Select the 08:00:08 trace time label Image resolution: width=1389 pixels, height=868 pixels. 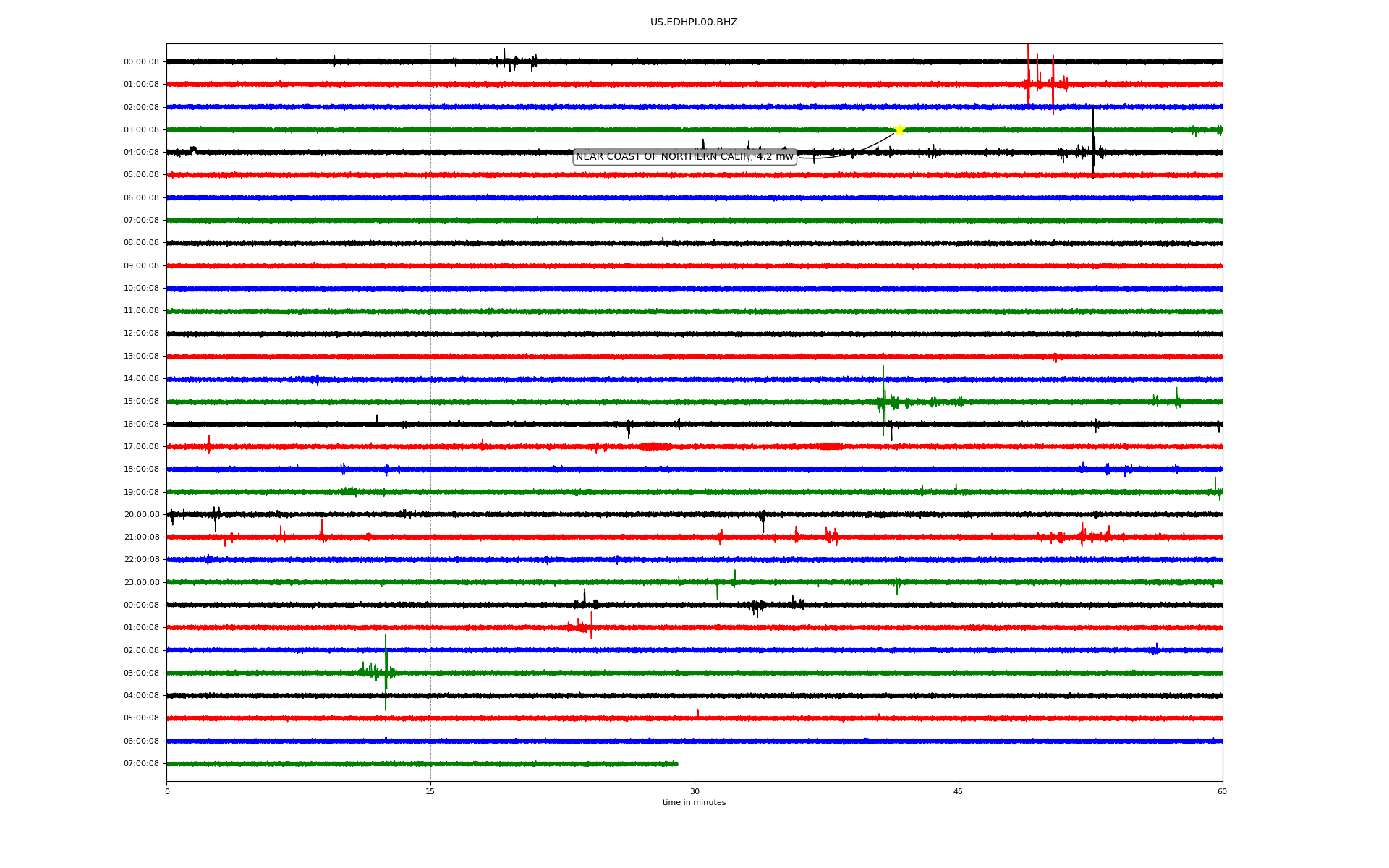141,243
